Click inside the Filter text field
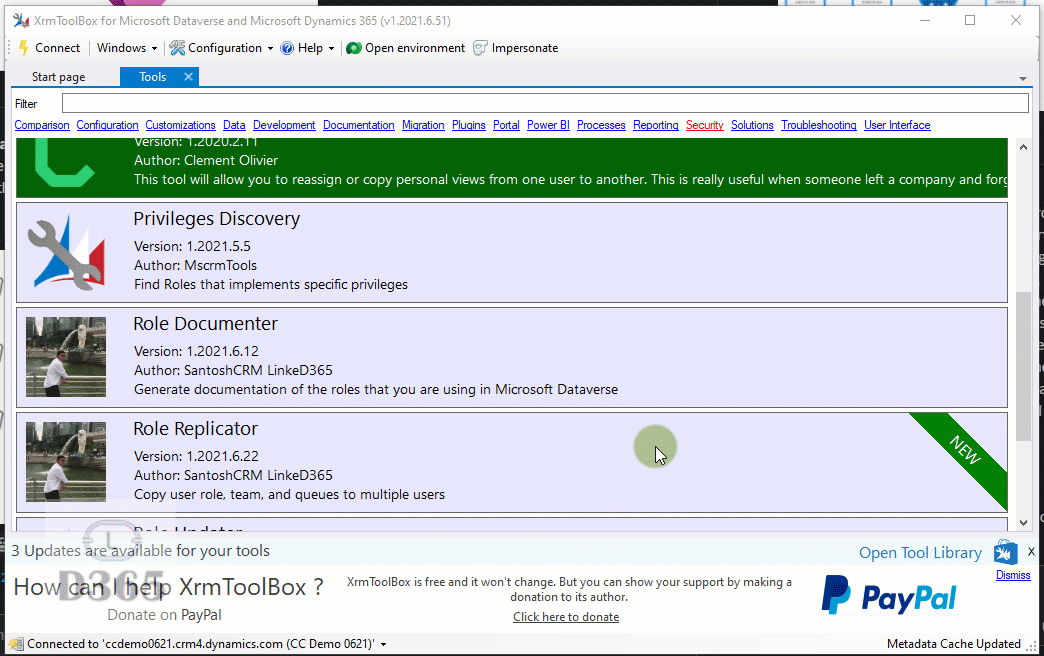 tap(545, 103)
